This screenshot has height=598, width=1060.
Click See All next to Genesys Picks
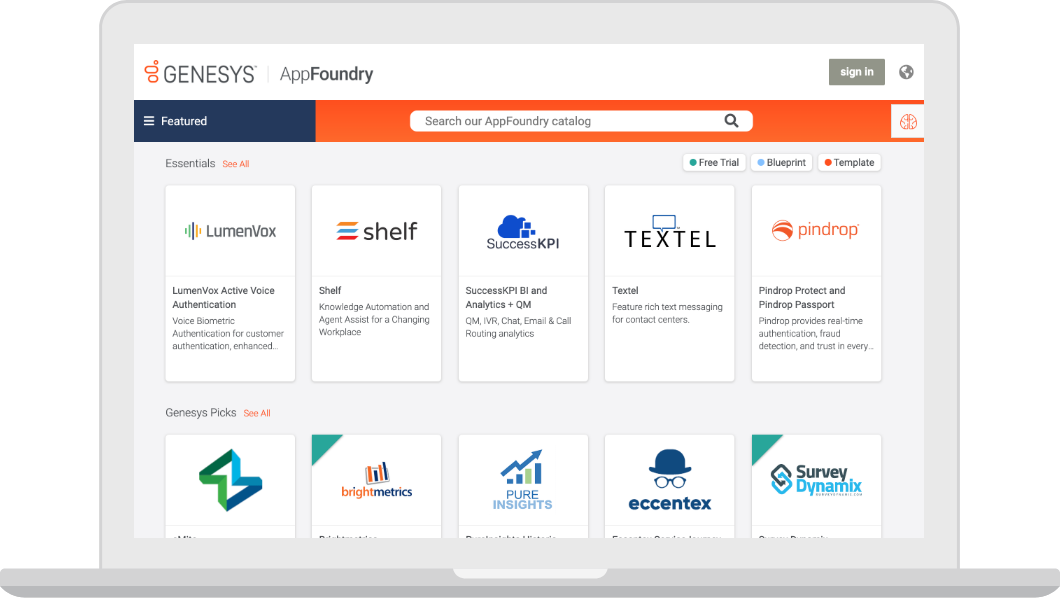click(257, 413)
